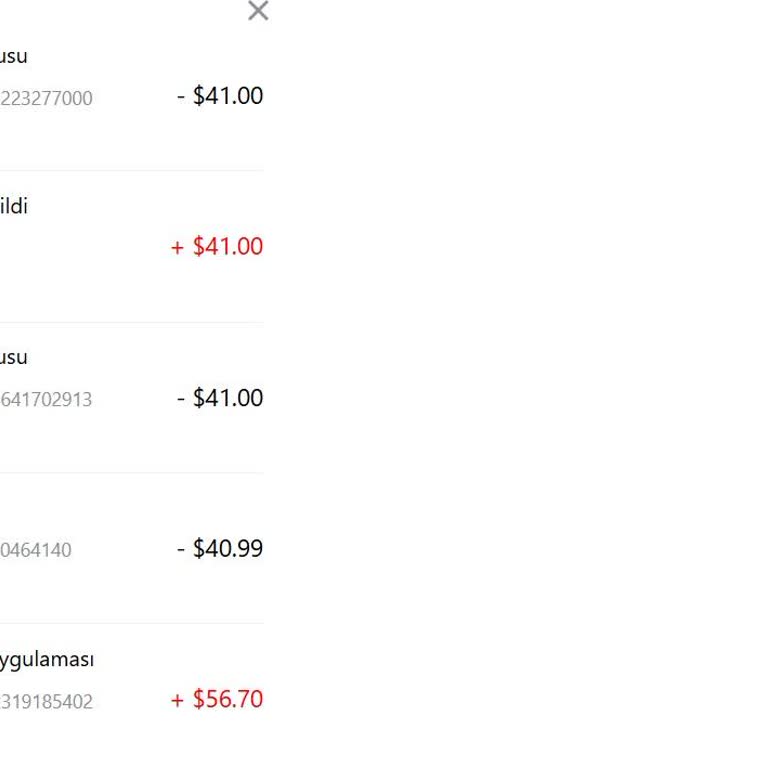Click the divider line below ID 223277000 row
Image resolution: width=768 pixels, height=768 pixels.
point(130,170)
